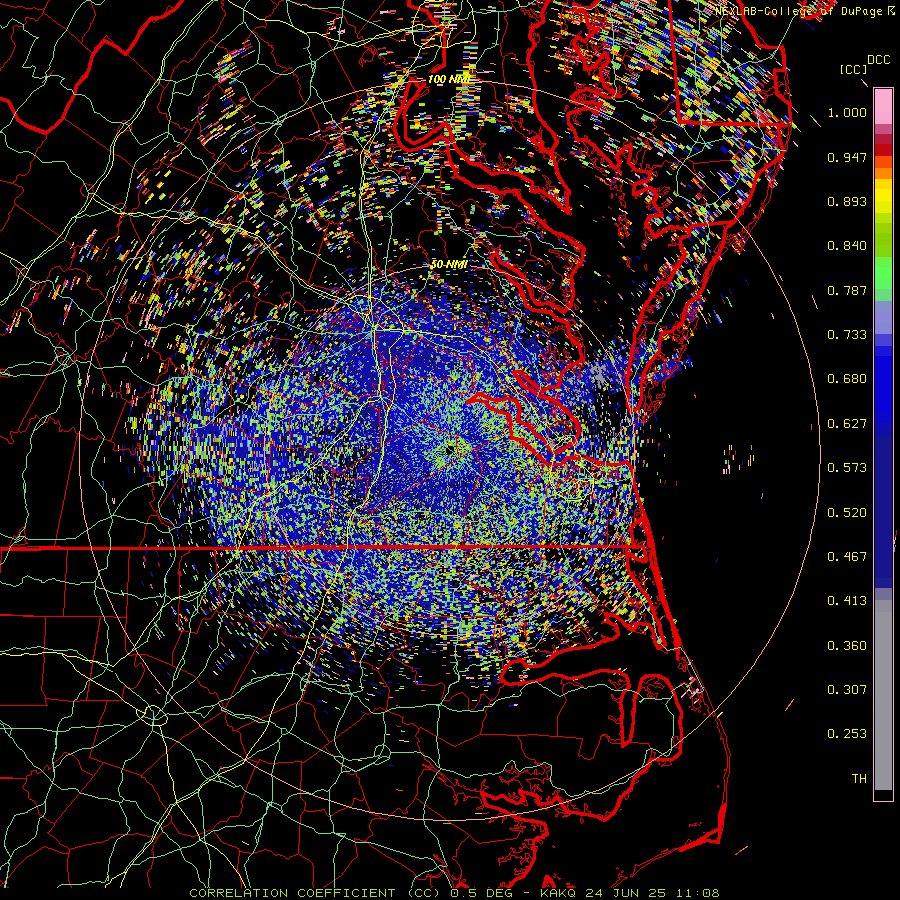
Task: Click the 0.787 scale label
Action: tap(847, 290)
